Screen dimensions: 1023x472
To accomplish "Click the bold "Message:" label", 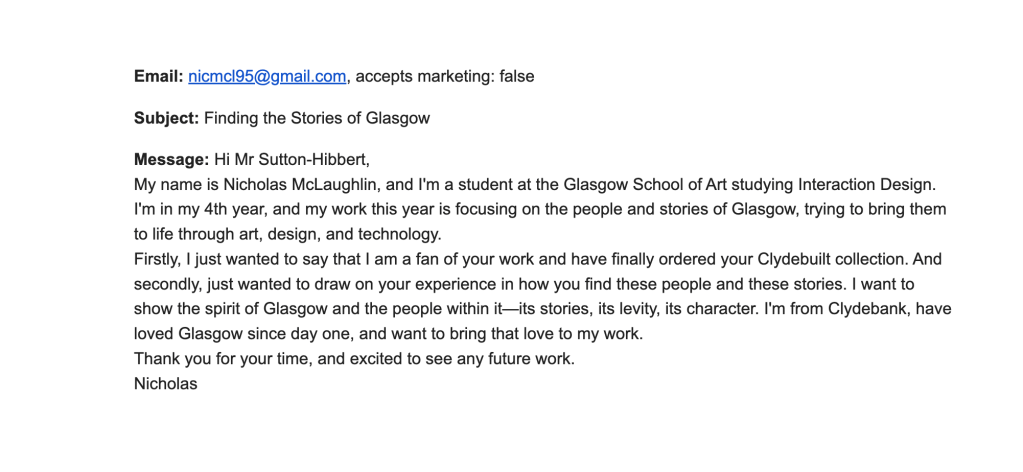I will (x=172, y=160).
